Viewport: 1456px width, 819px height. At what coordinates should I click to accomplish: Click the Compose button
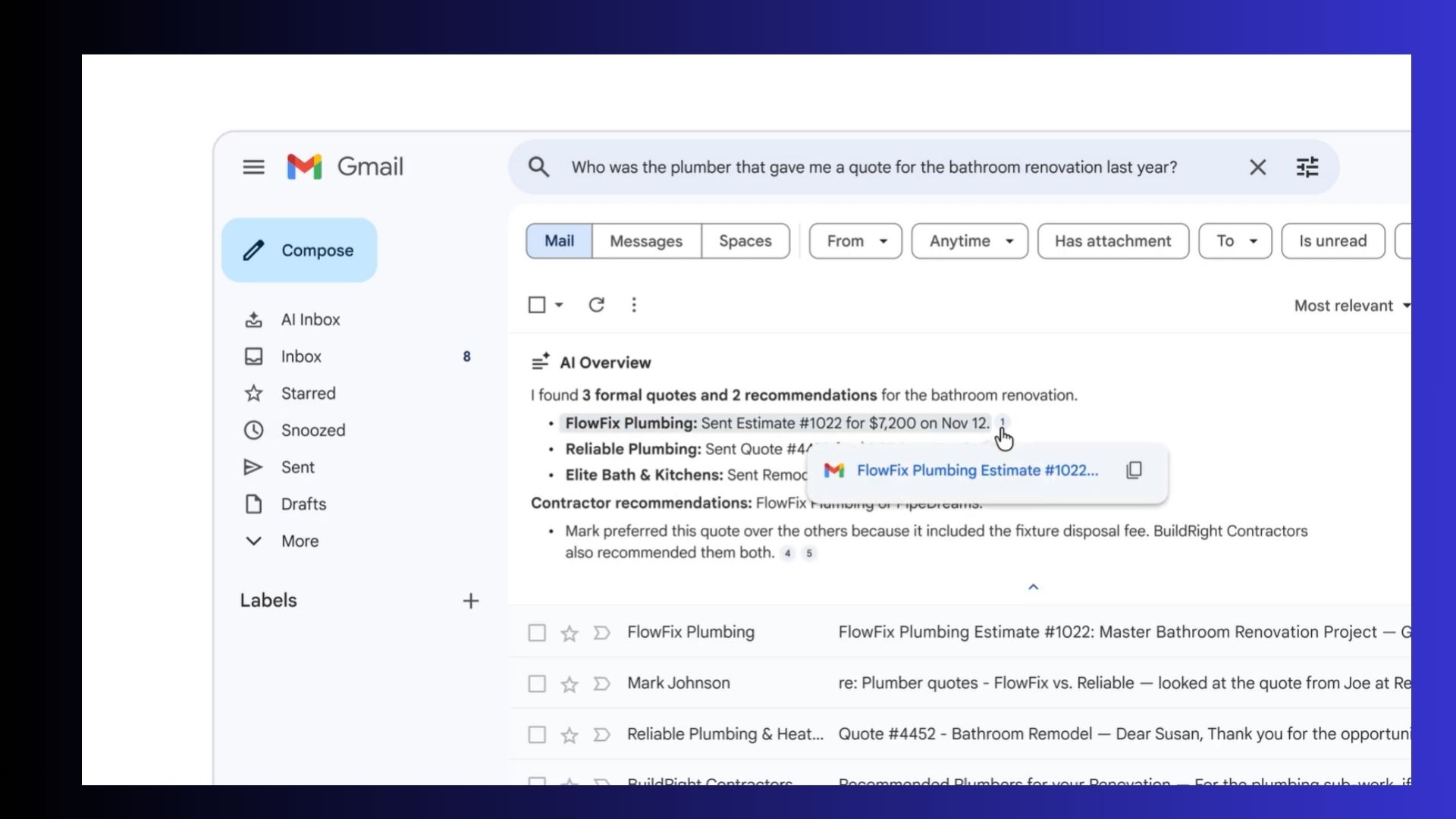[x=300, y=250]
